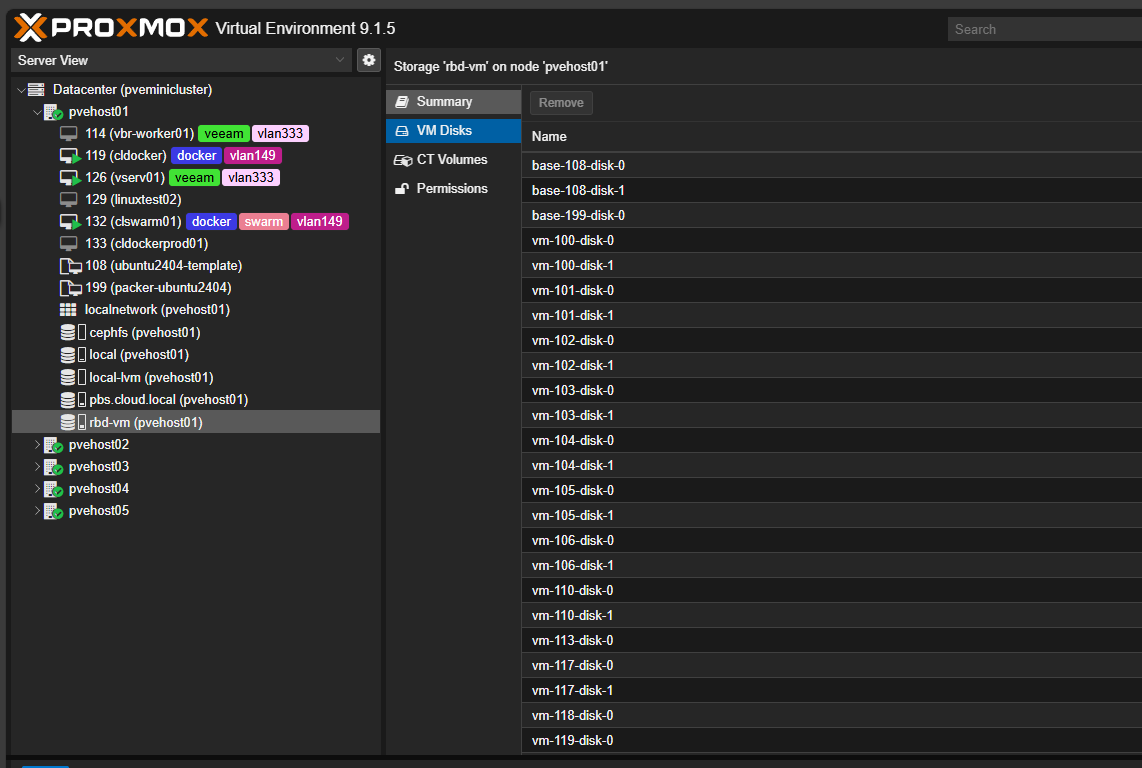This screenshot has width=1142, height=768.
Task: Click the local (pvehost01) storage icon
Action: point(73,355)
